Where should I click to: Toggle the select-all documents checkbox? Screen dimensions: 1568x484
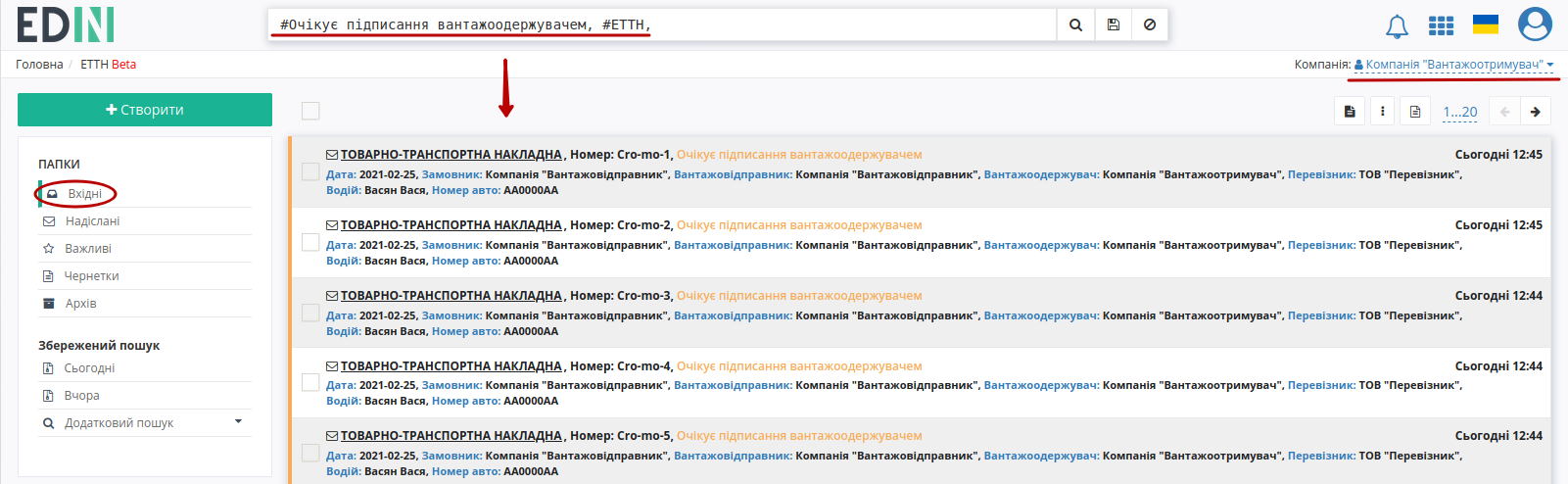310,111
